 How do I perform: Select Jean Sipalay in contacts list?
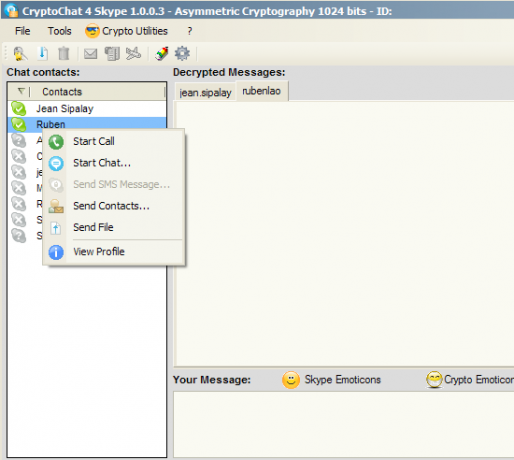pos(87,109)
